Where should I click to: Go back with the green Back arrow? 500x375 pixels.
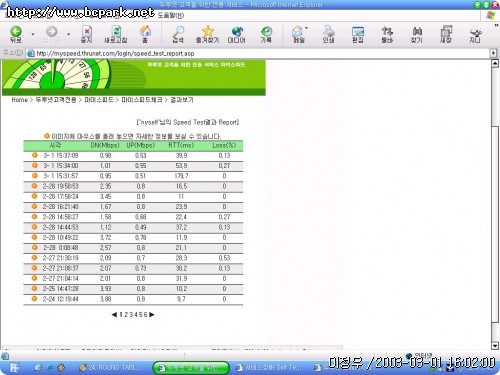tap(16, 34)
